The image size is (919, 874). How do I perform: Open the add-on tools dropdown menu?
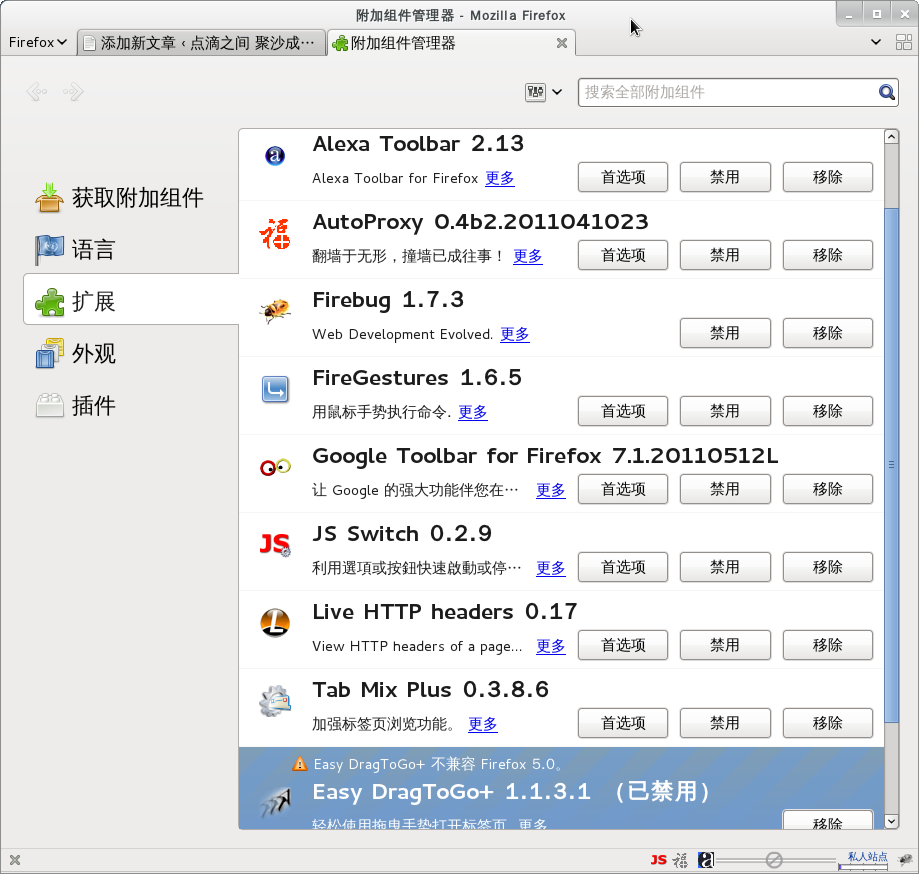point(543,92)
